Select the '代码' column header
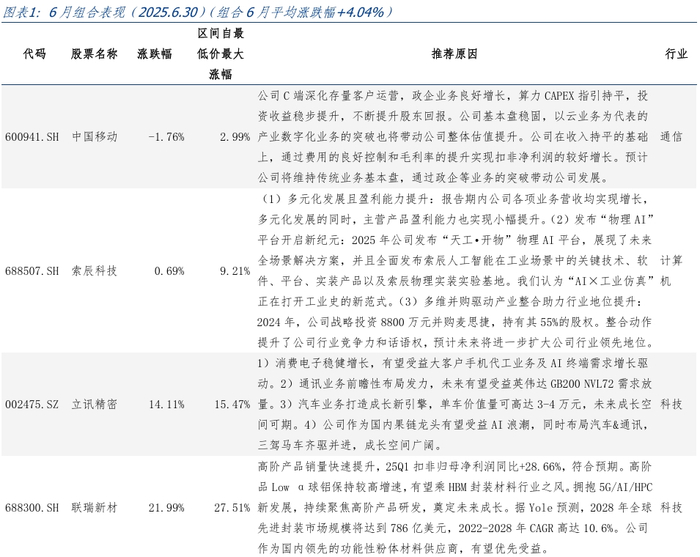This screenshot has width=700, height=557. [x=34, y=54]
